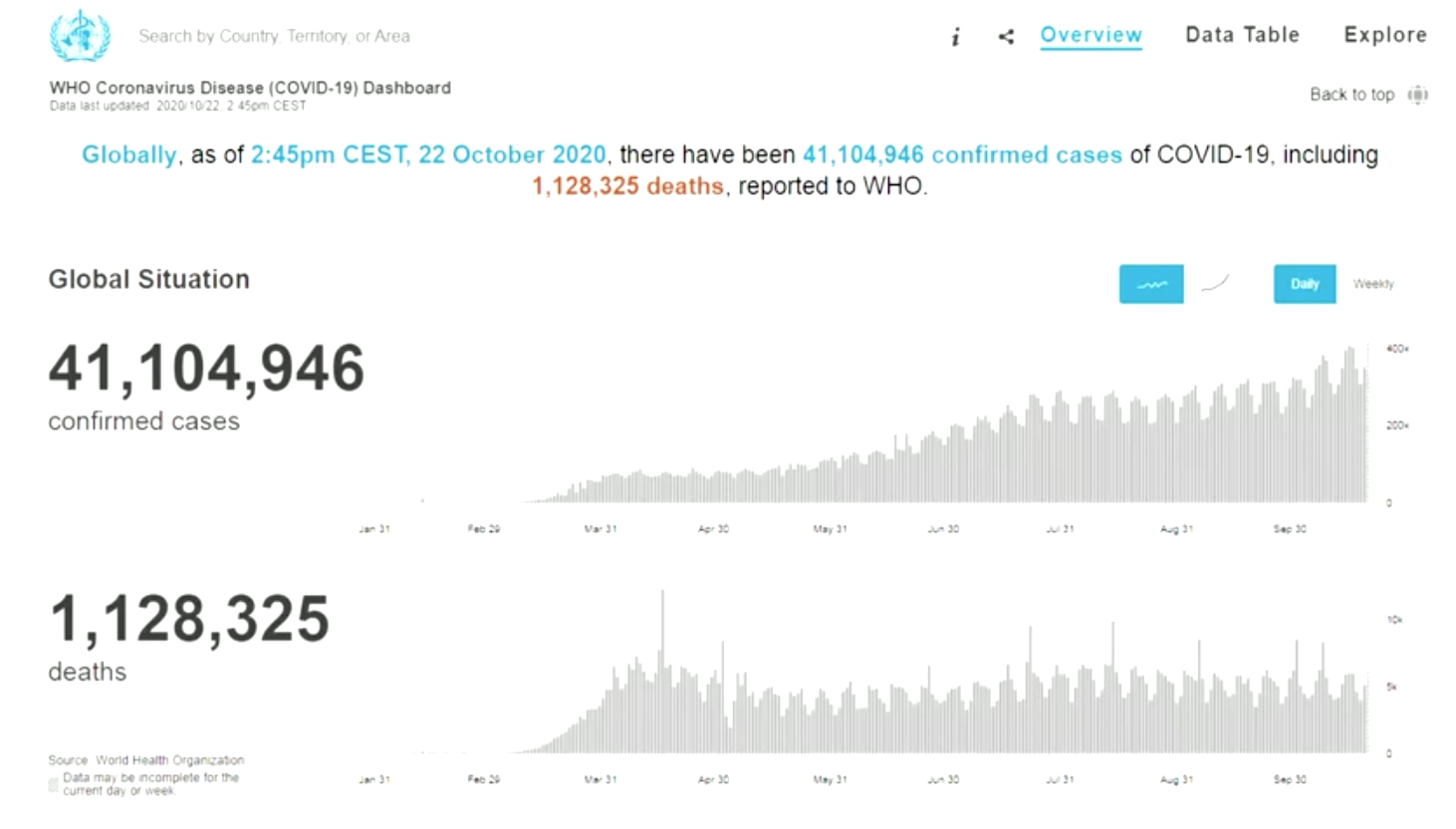Viewport: 1456px width, 829px height.
Task: Click the "Sep 30" label under cases chart
Action: click(x=1290, y=529)
